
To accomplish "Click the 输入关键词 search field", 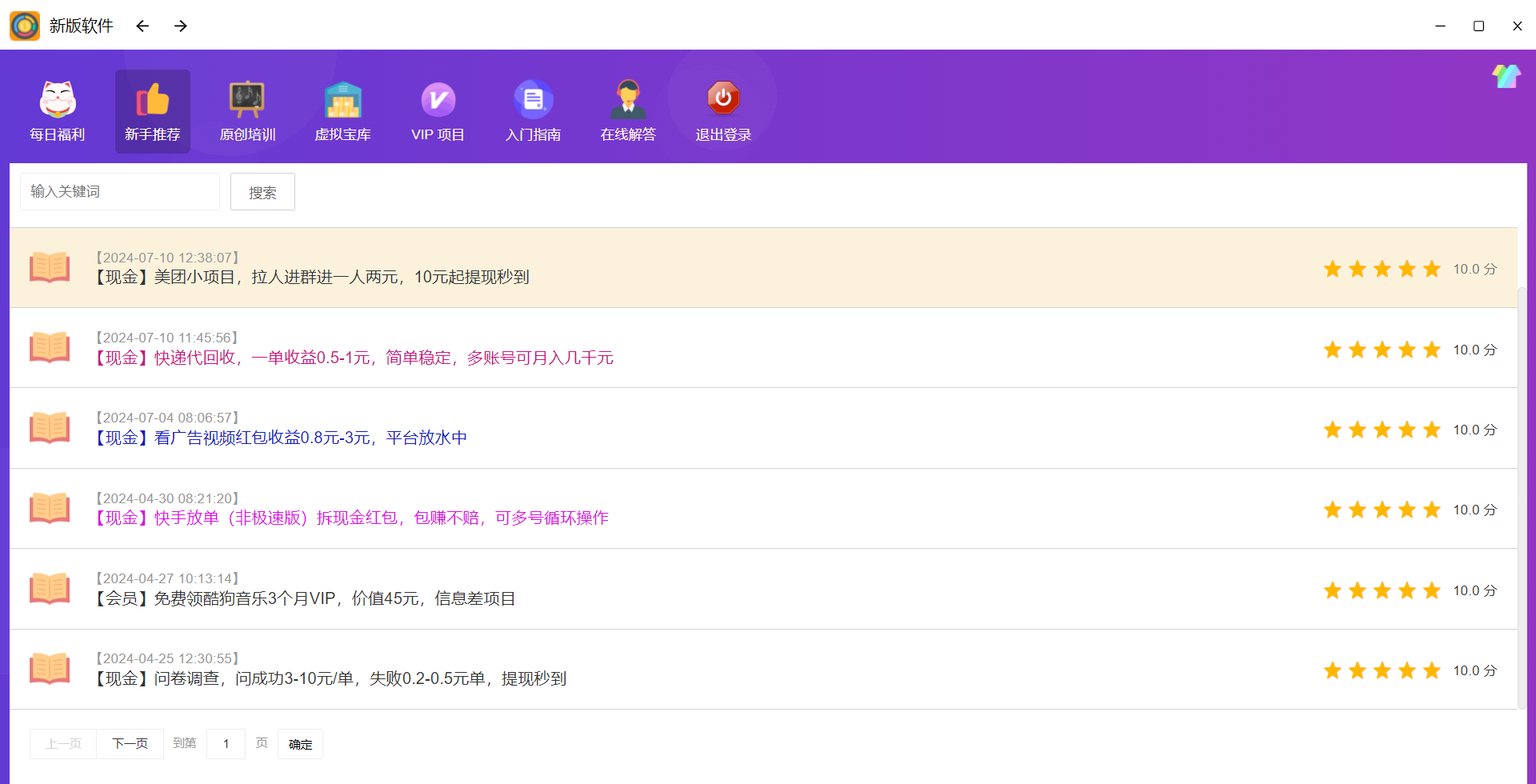I will [119, 191].
